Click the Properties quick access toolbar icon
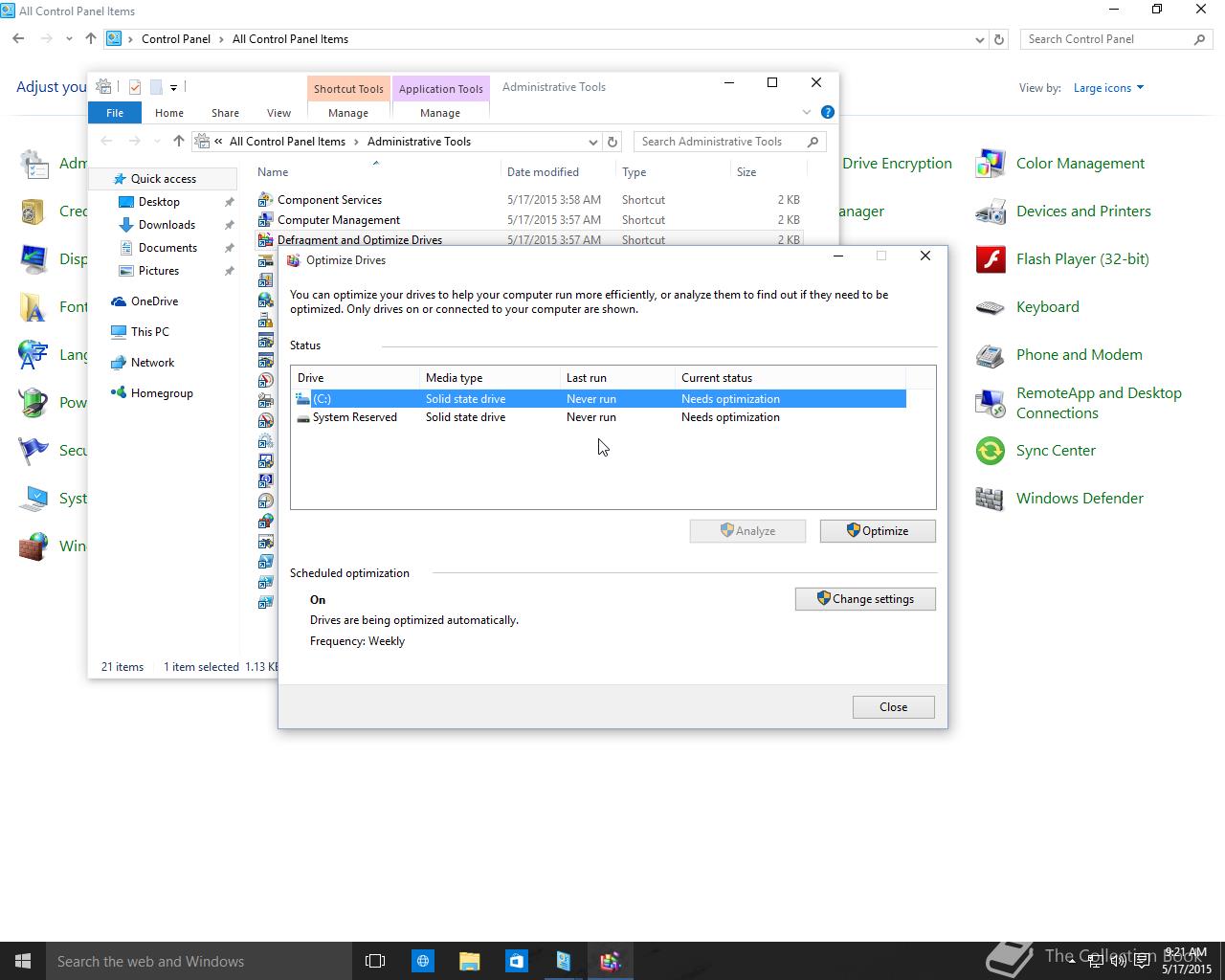 (135, 87)
